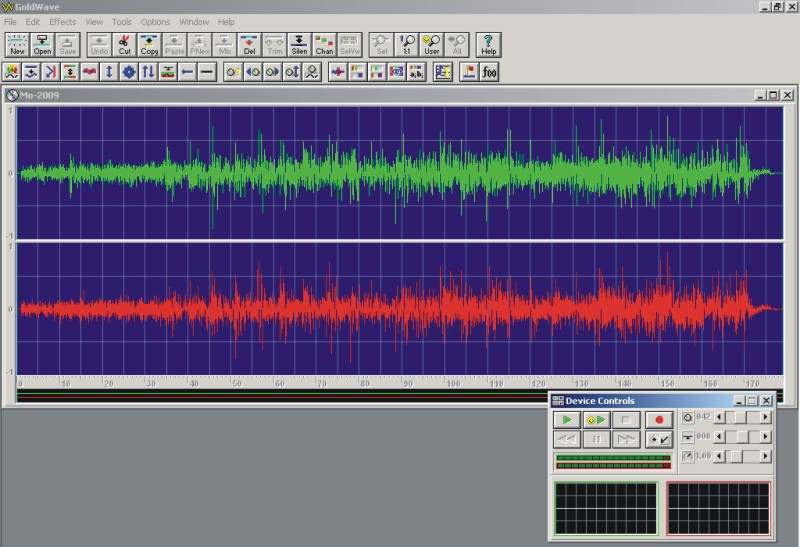
Task: Start playback with green play button
Action: (567, 420)
